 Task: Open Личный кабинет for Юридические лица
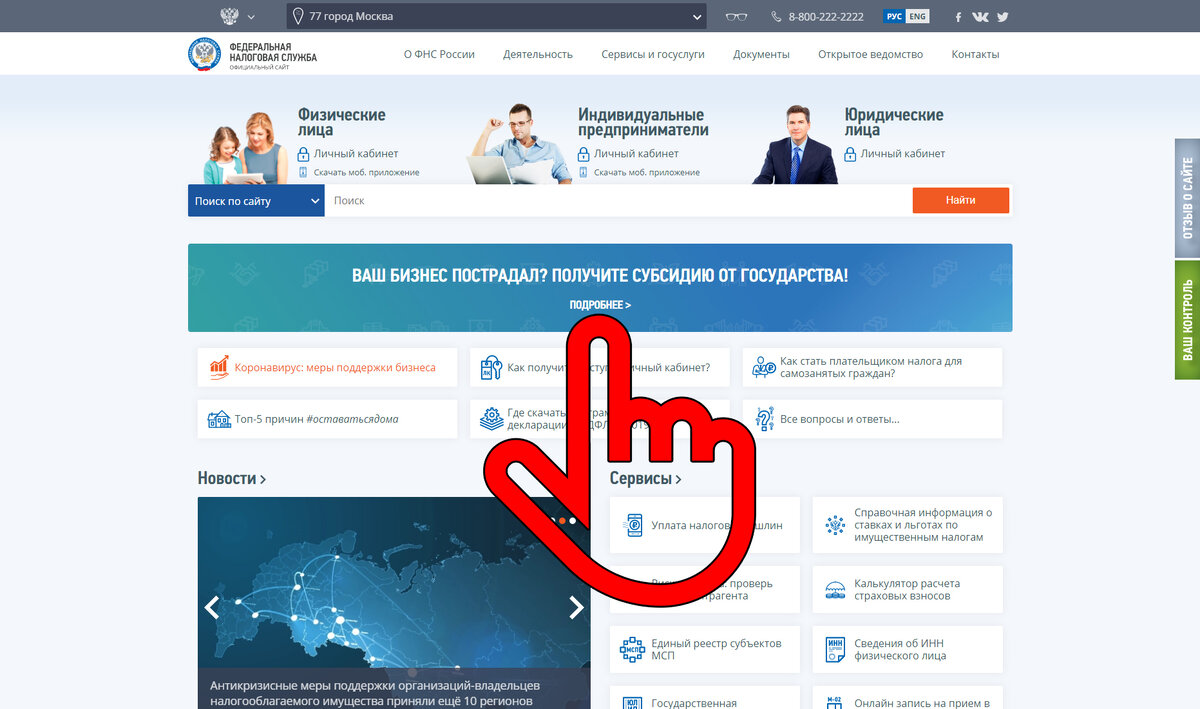click(903, 154)
